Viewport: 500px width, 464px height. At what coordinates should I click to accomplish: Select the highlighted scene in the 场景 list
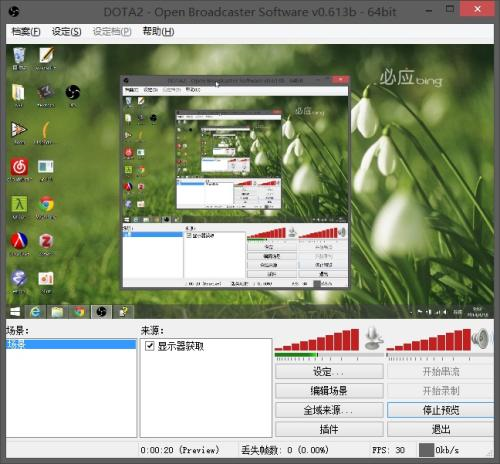coord(71,344)
